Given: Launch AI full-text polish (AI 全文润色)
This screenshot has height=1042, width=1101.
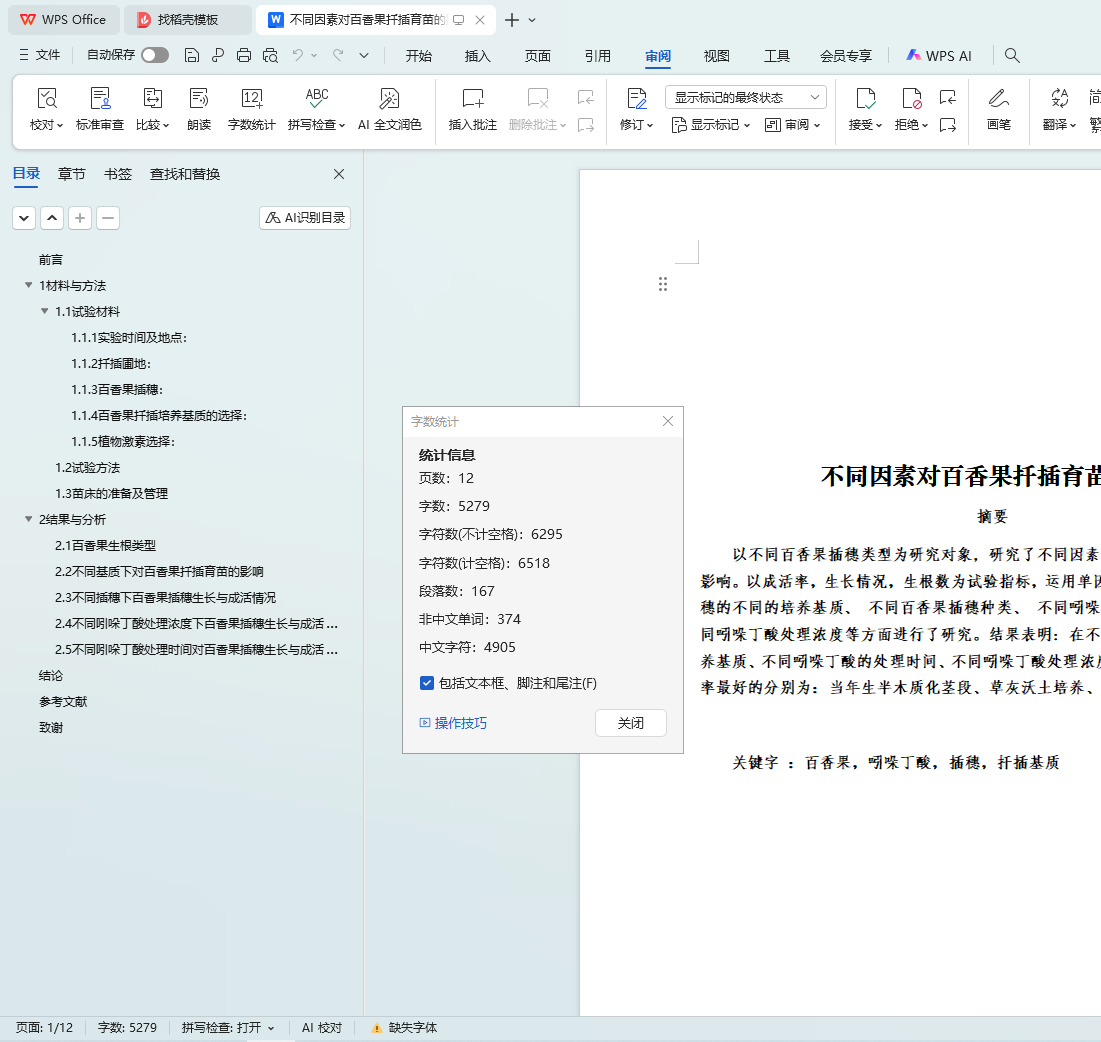Looking at the screenshot, I should coord(389,99).
